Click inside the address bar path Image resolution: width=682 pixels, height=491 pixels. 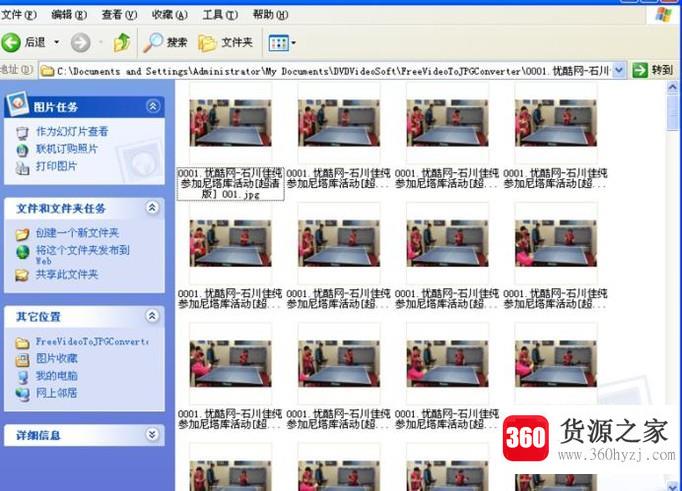pyautogui.click(x=333, y=70)
